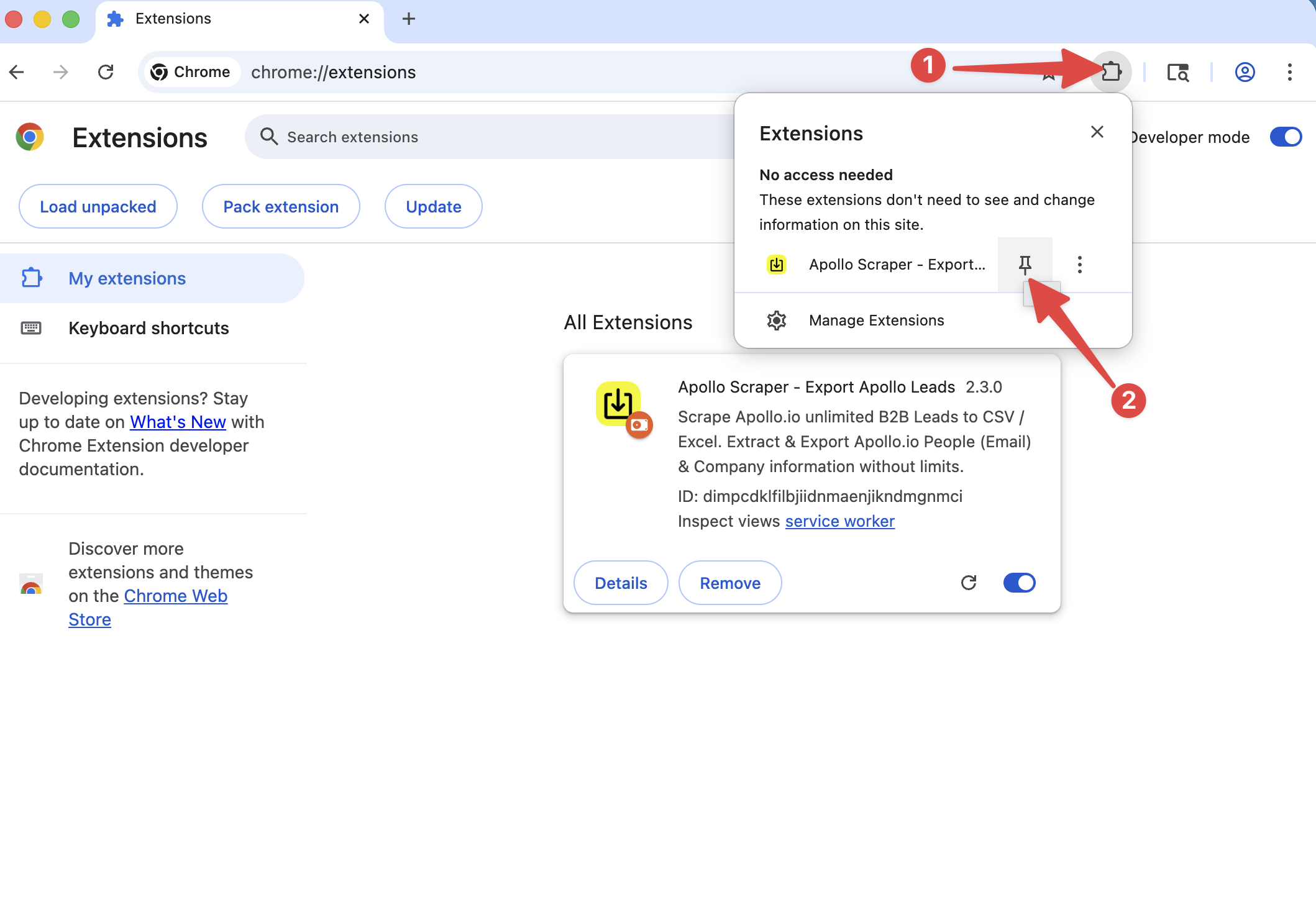Click macOS green fullscreen button
Screen dimensions: 1316x897
[71, 19]
